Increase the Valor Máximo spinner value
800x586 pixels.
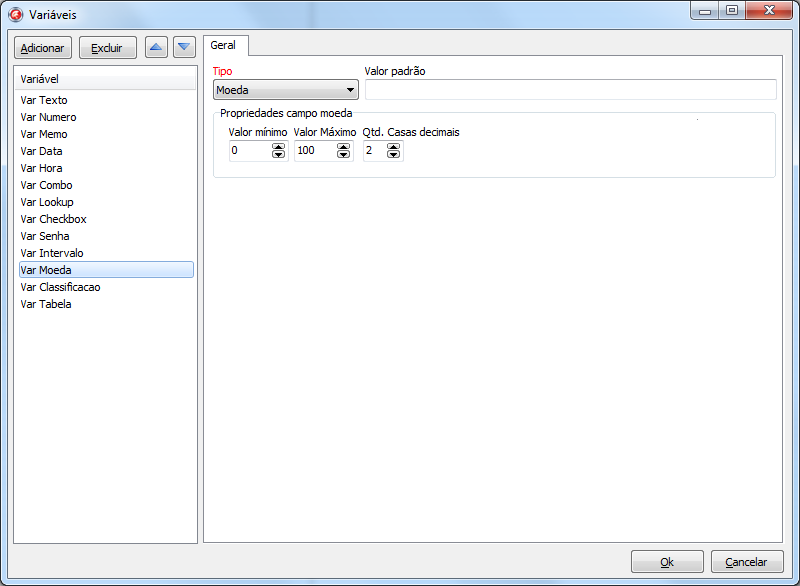tap(344, 146)
